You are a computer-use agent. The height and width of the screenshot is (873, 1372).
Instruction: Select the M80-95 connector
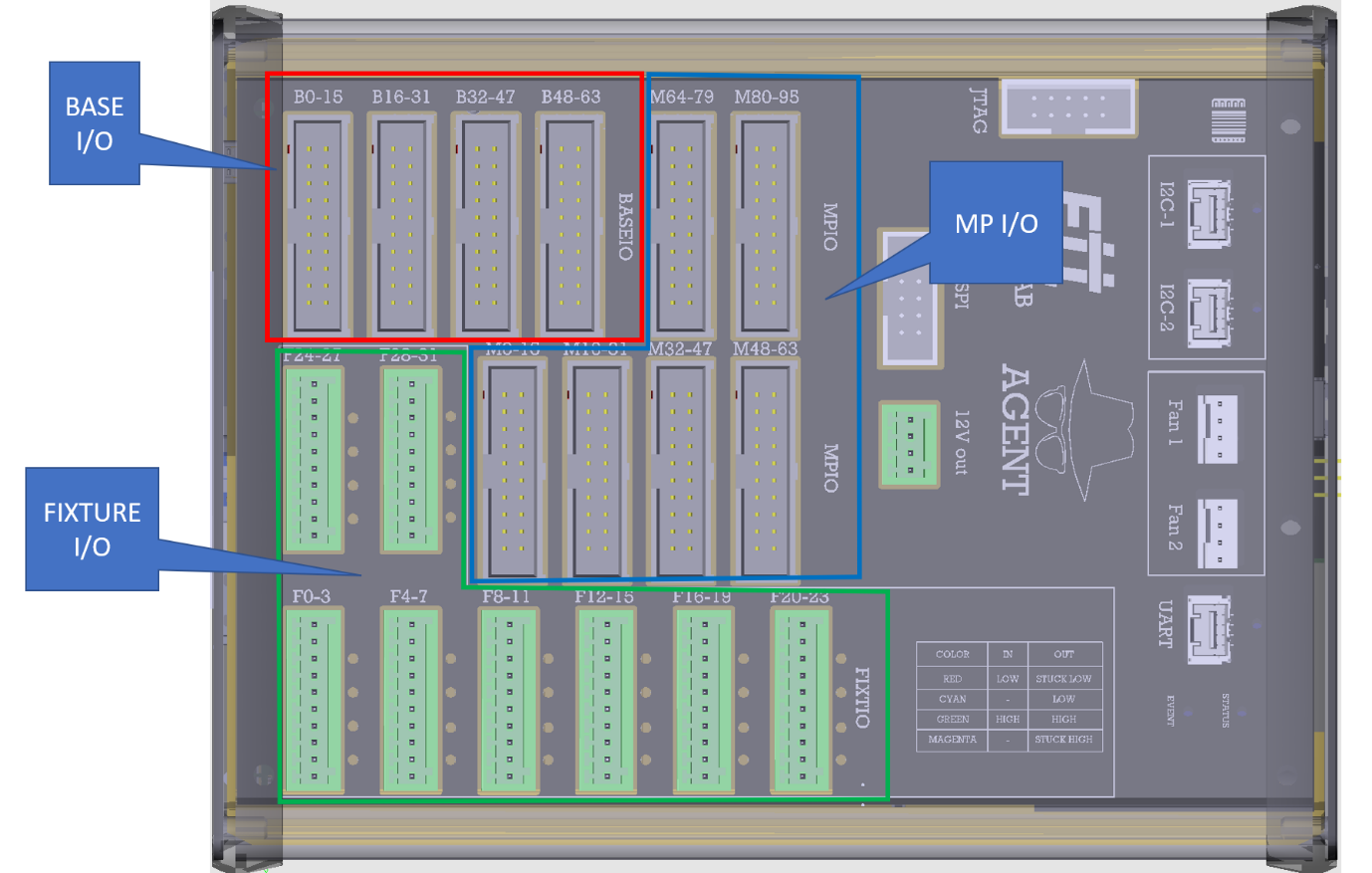(x=766, y=224)
